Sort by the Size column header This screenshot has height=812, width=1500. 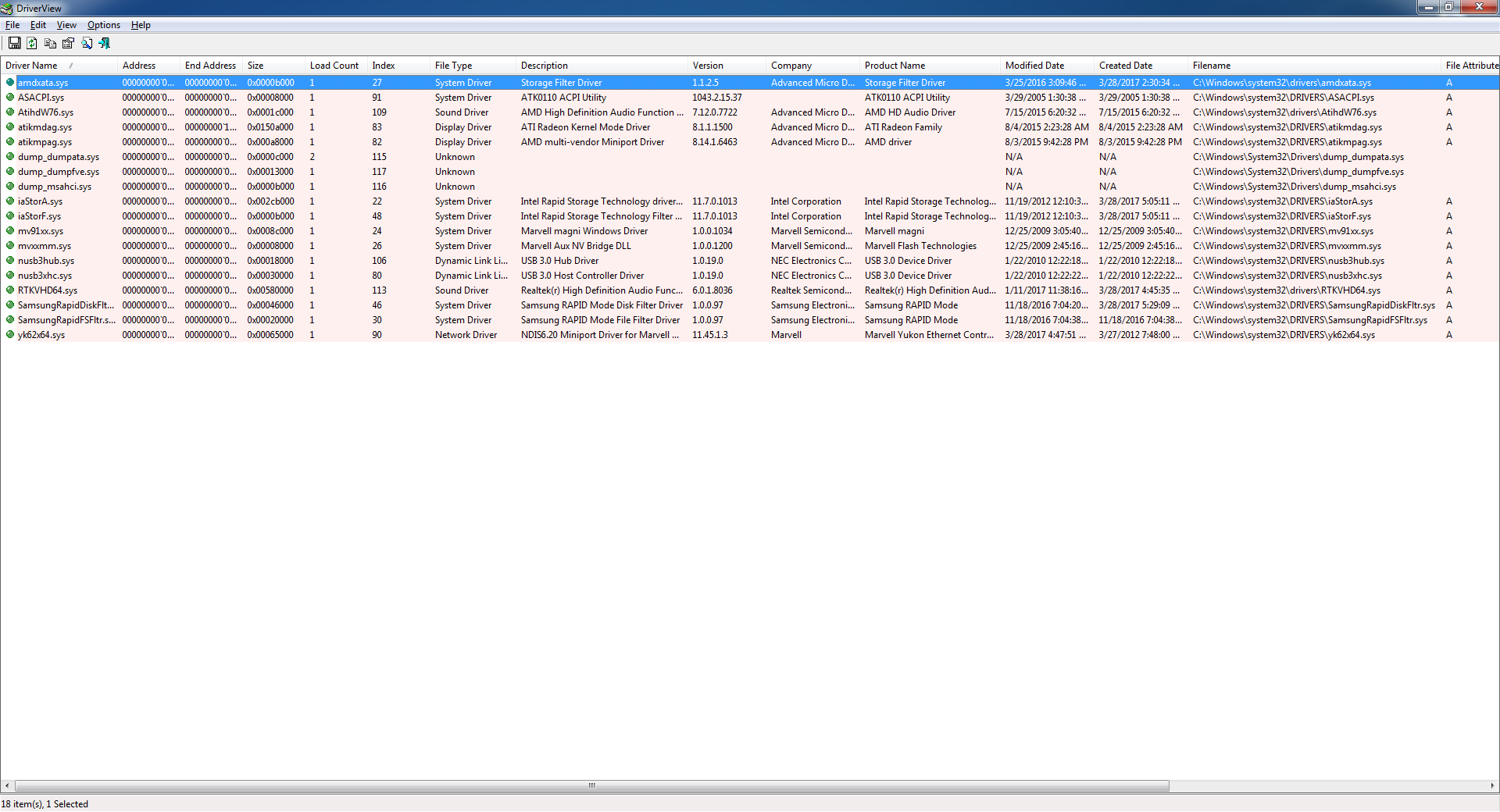click(273, 66)
